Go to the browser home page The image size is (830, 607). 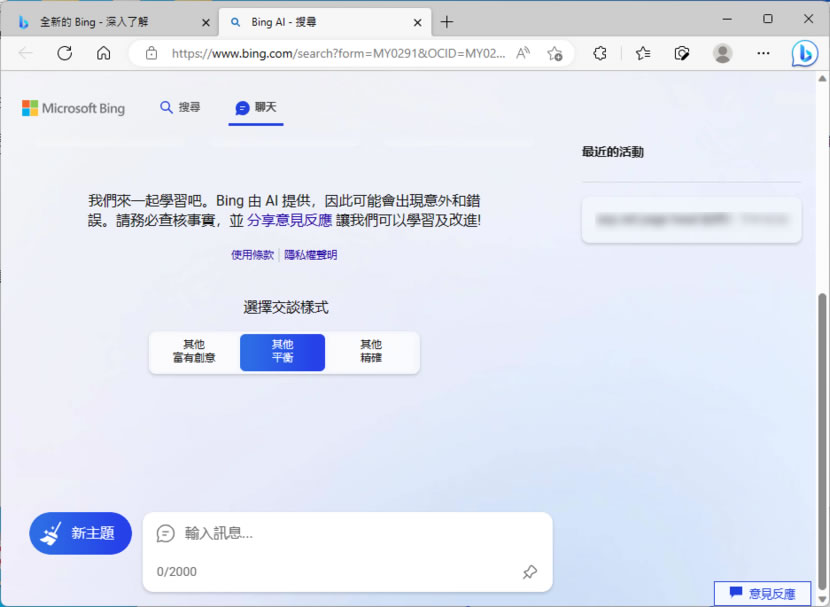point(104,53)
